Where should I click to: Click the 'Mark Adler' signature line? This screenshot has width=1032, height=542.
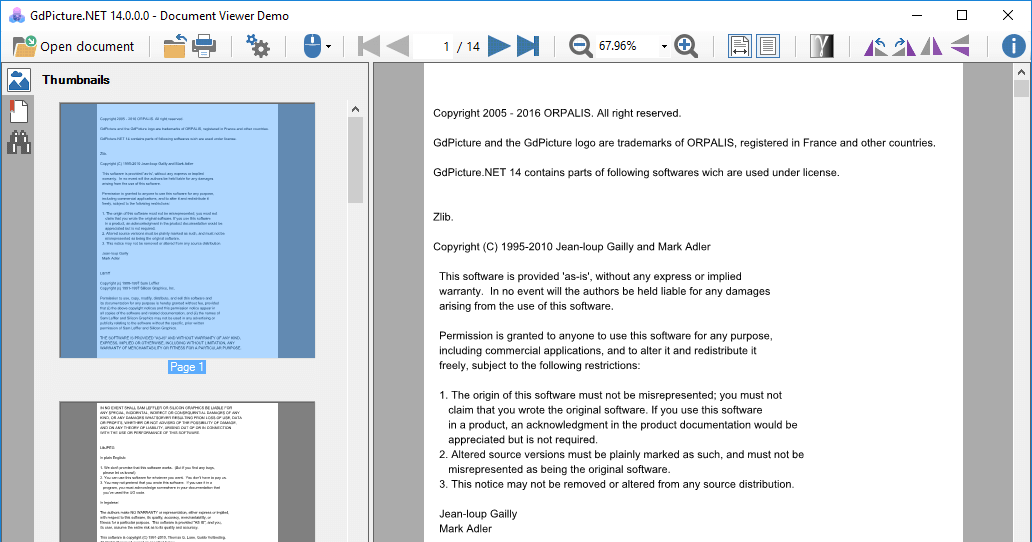[465, 529]
